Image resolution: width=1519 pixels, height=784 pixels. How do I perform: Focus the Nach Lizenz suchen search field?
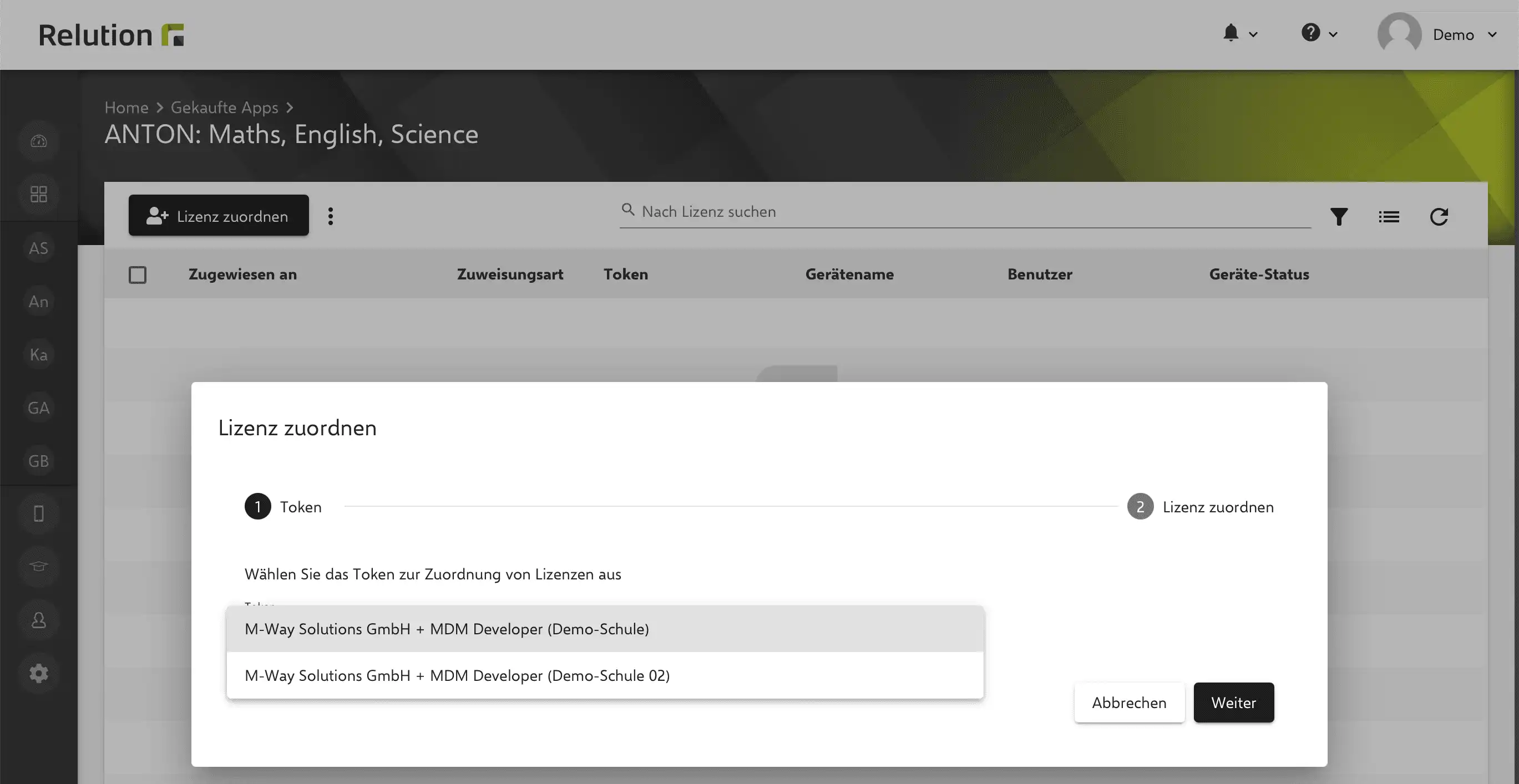coord(965,212)
